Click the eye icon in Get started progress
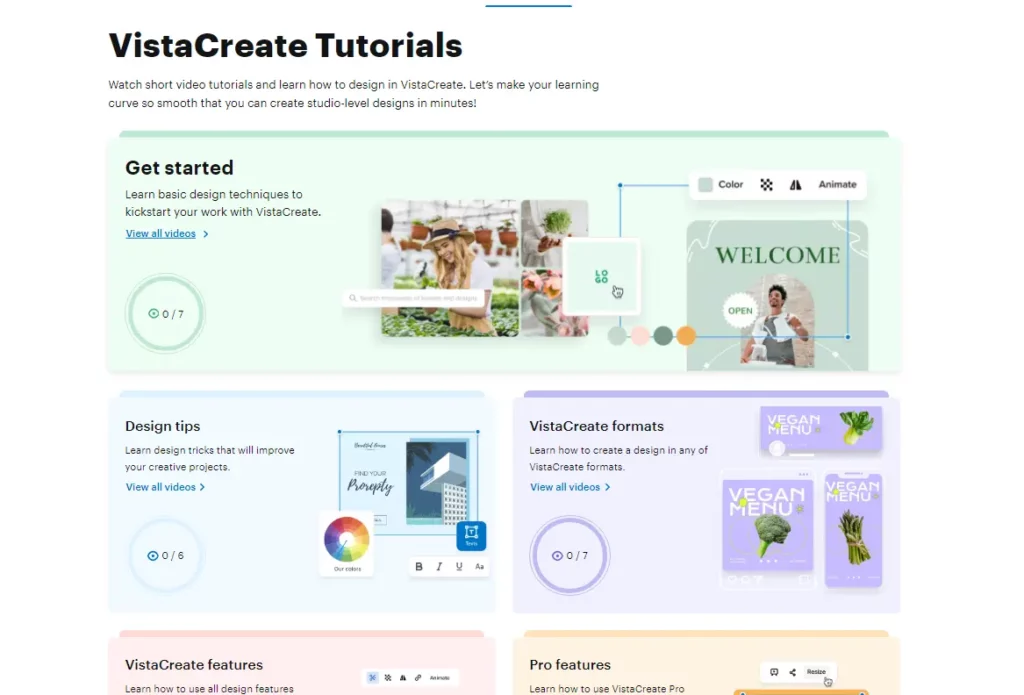 [x=153, y=314]
